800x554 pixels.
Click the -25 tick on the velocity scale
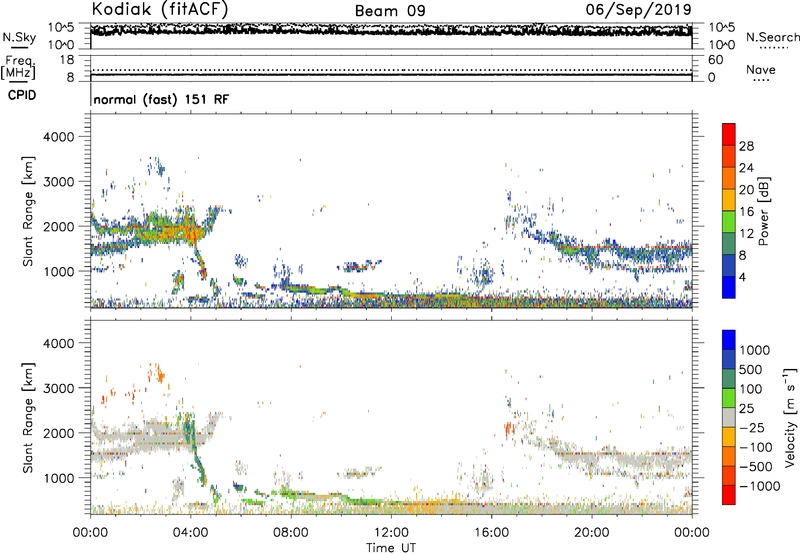(752, 427)
